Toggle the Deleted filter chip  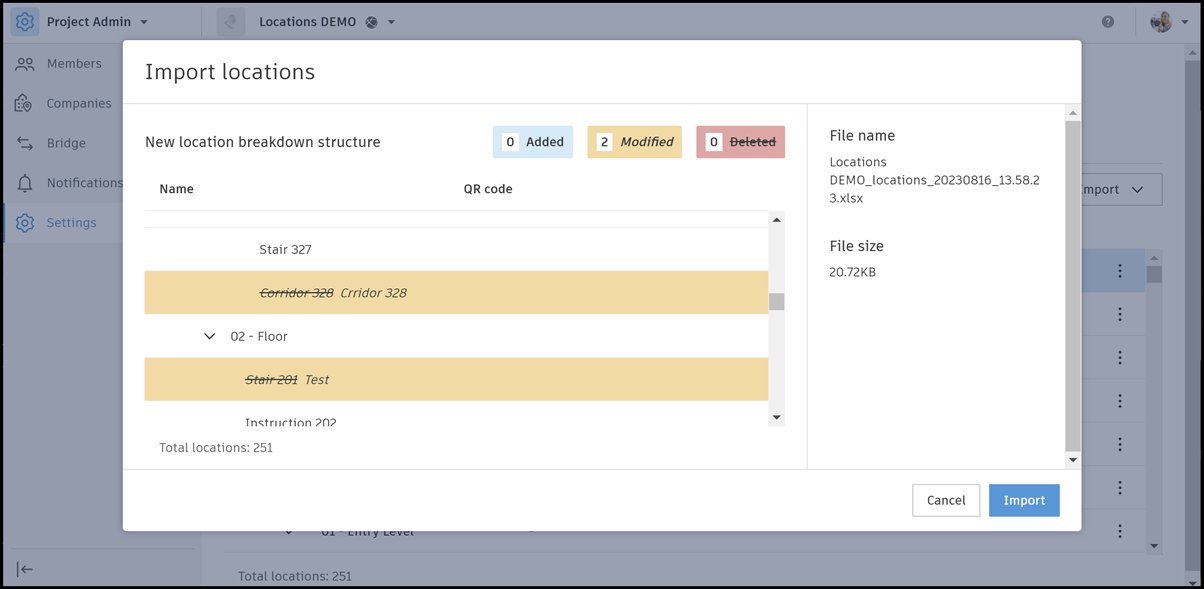(x=740, y=142)
